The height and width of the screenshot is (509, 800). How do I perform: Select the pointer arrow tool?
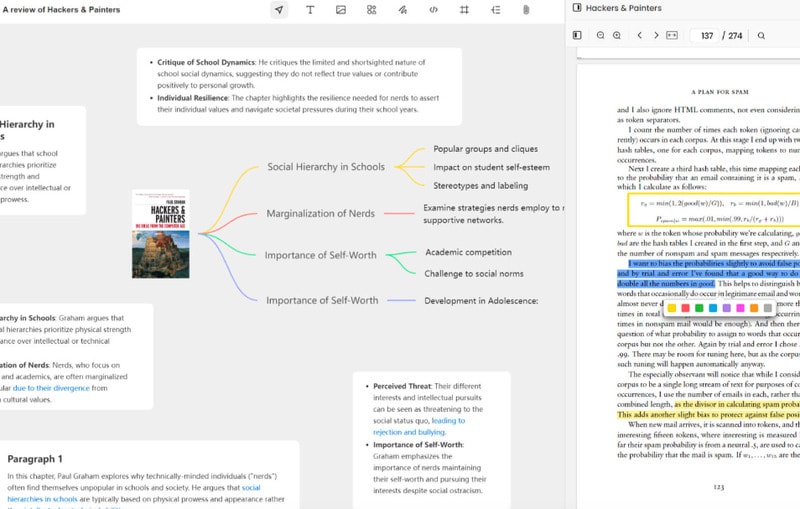coord(279,10)
